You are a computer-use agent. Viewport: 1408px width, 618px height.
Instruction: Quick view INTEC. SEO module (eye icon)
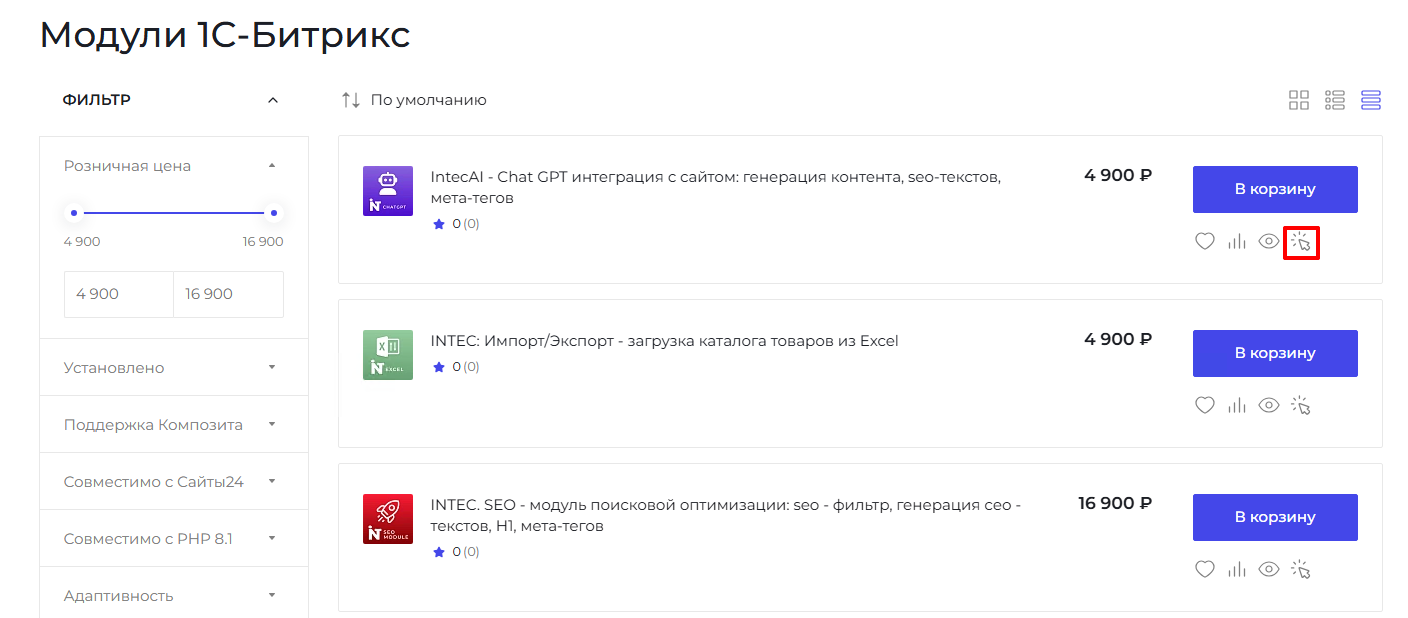pos(1269,569)
